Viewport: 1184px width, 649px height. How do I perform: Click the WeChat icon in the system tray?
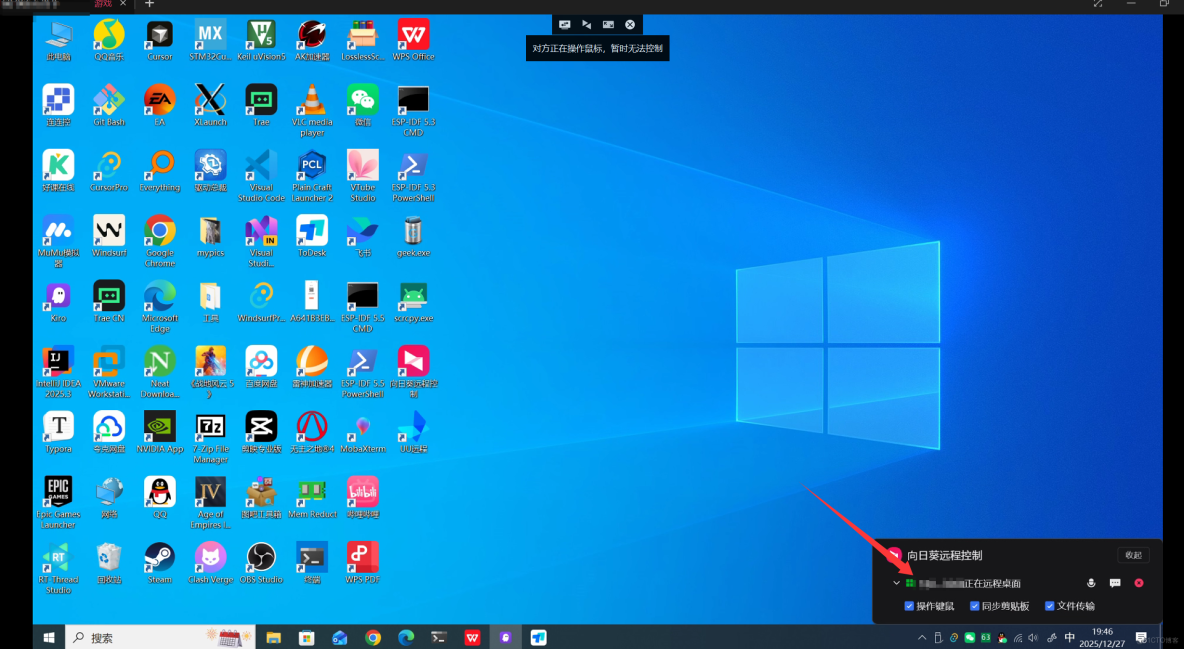[969, 637]
